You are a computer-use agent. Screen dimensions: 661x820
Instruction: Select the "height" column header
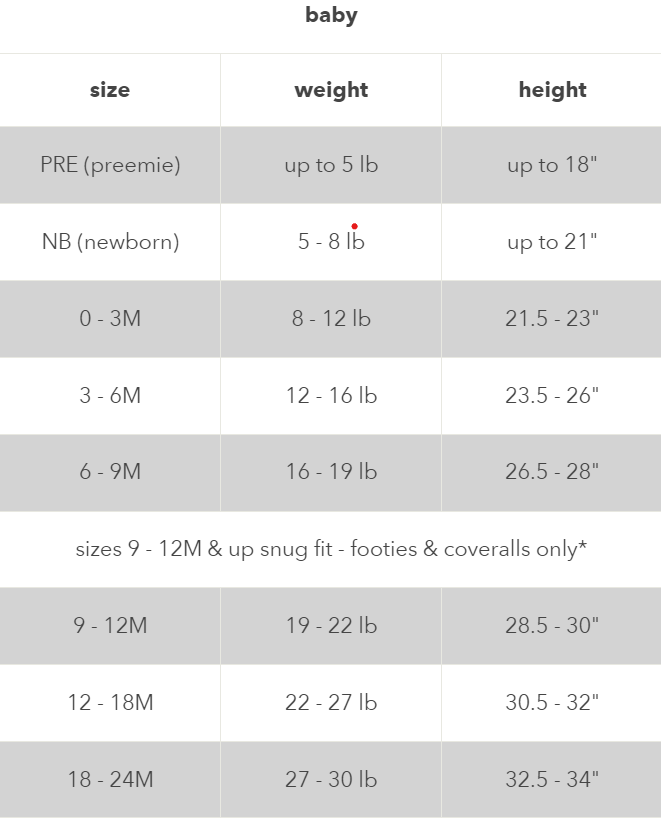(552, 90)
